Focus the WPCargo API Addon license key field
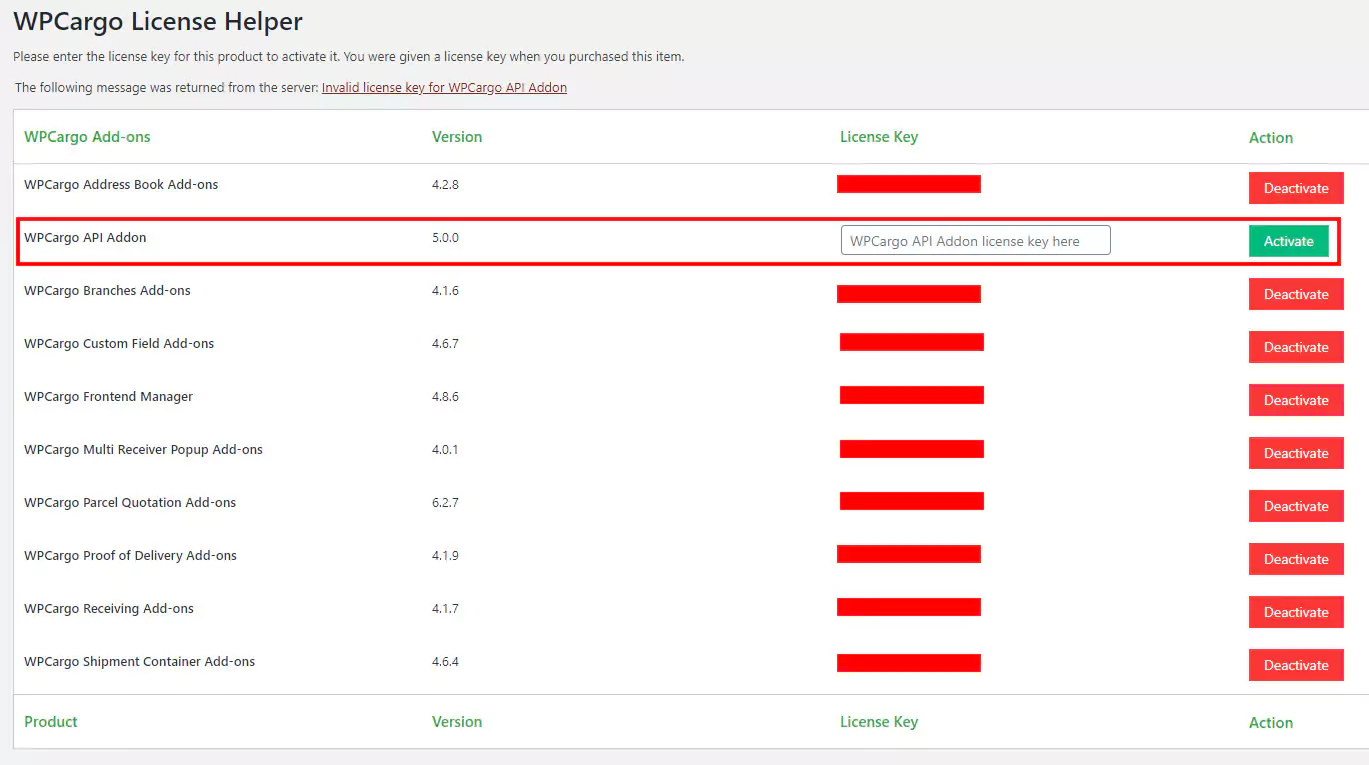 click(975, 241)
